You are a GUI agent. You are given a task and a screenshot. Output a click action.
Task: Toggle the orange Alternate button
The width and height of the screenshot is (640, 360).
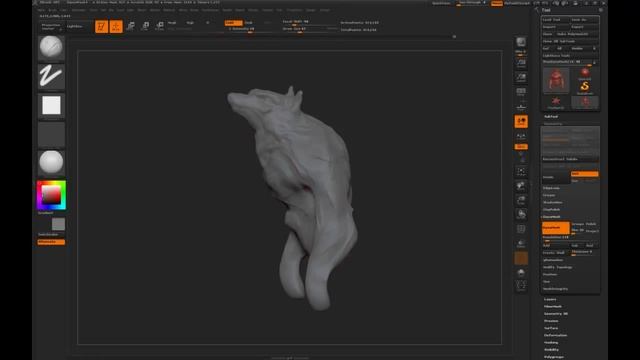[x=51, y=242]
